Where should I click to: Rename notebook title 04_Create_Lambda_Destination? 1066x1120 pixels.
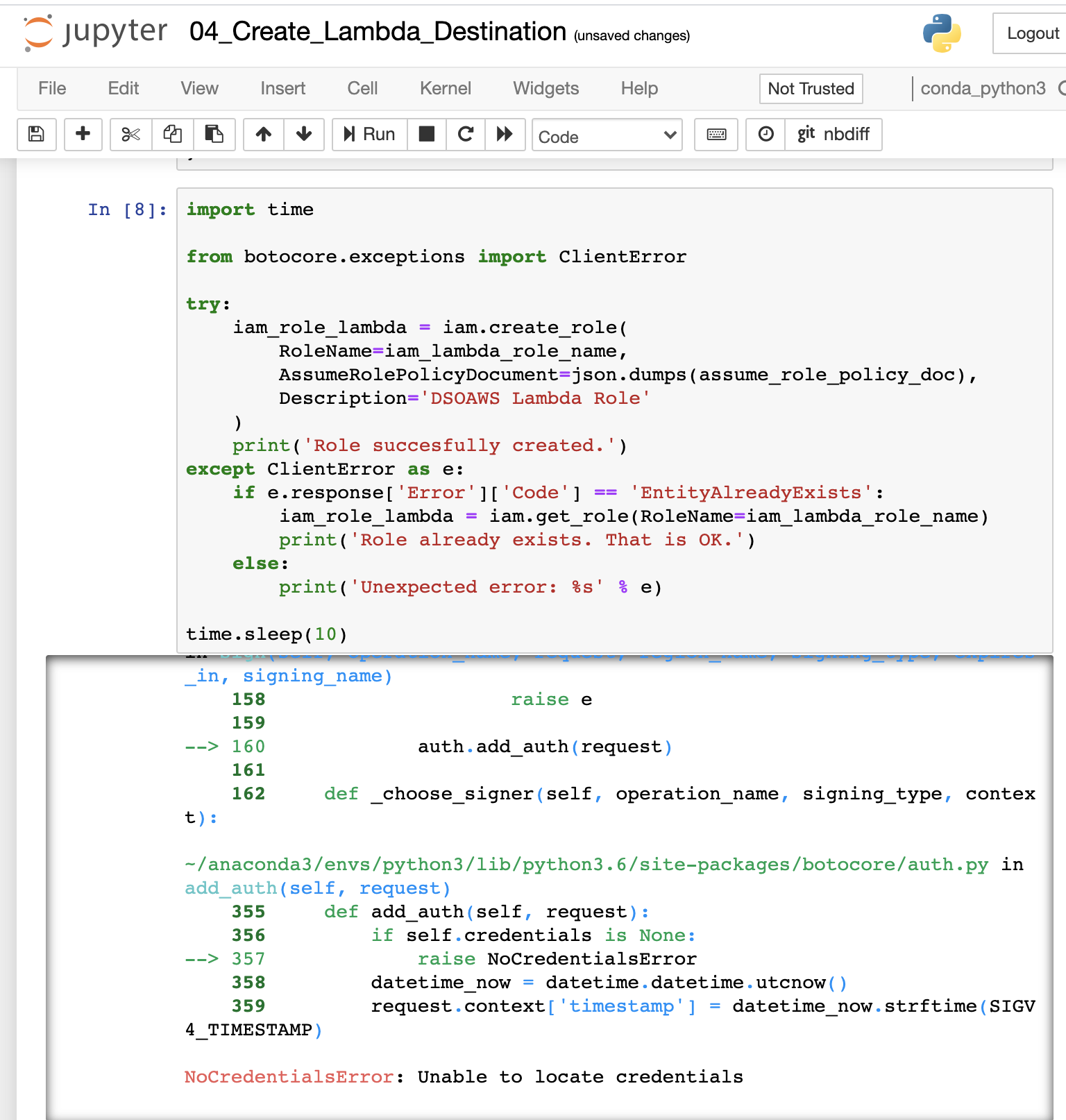coord(378,31)
